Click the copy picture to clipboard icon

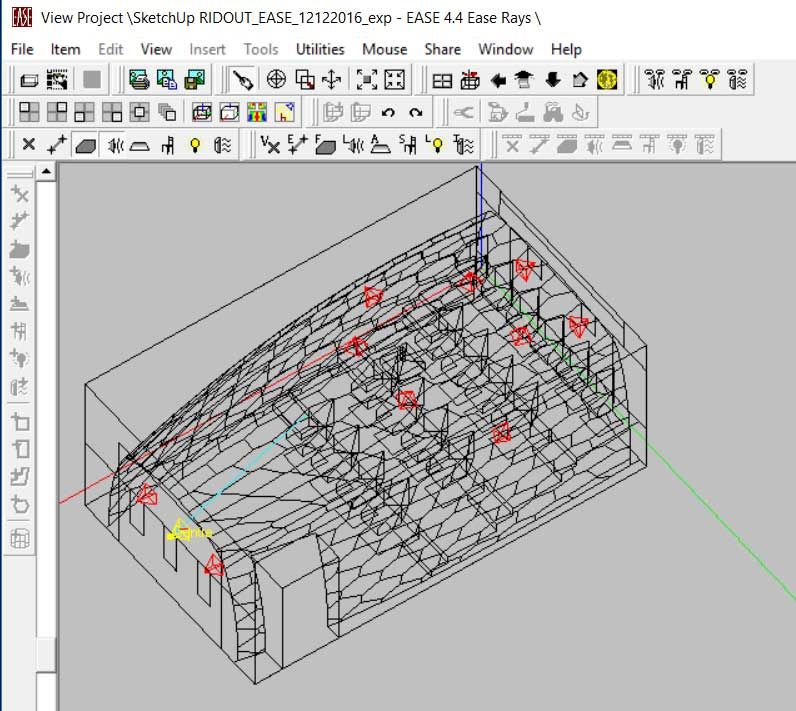167,80
